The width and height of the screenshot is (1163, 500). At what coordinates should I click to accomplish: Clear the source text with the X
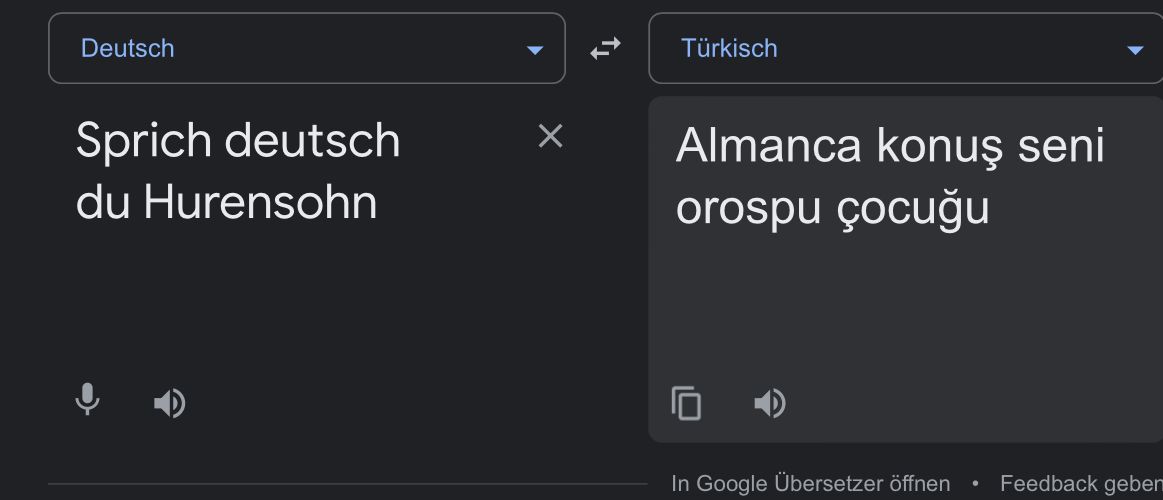550,137
